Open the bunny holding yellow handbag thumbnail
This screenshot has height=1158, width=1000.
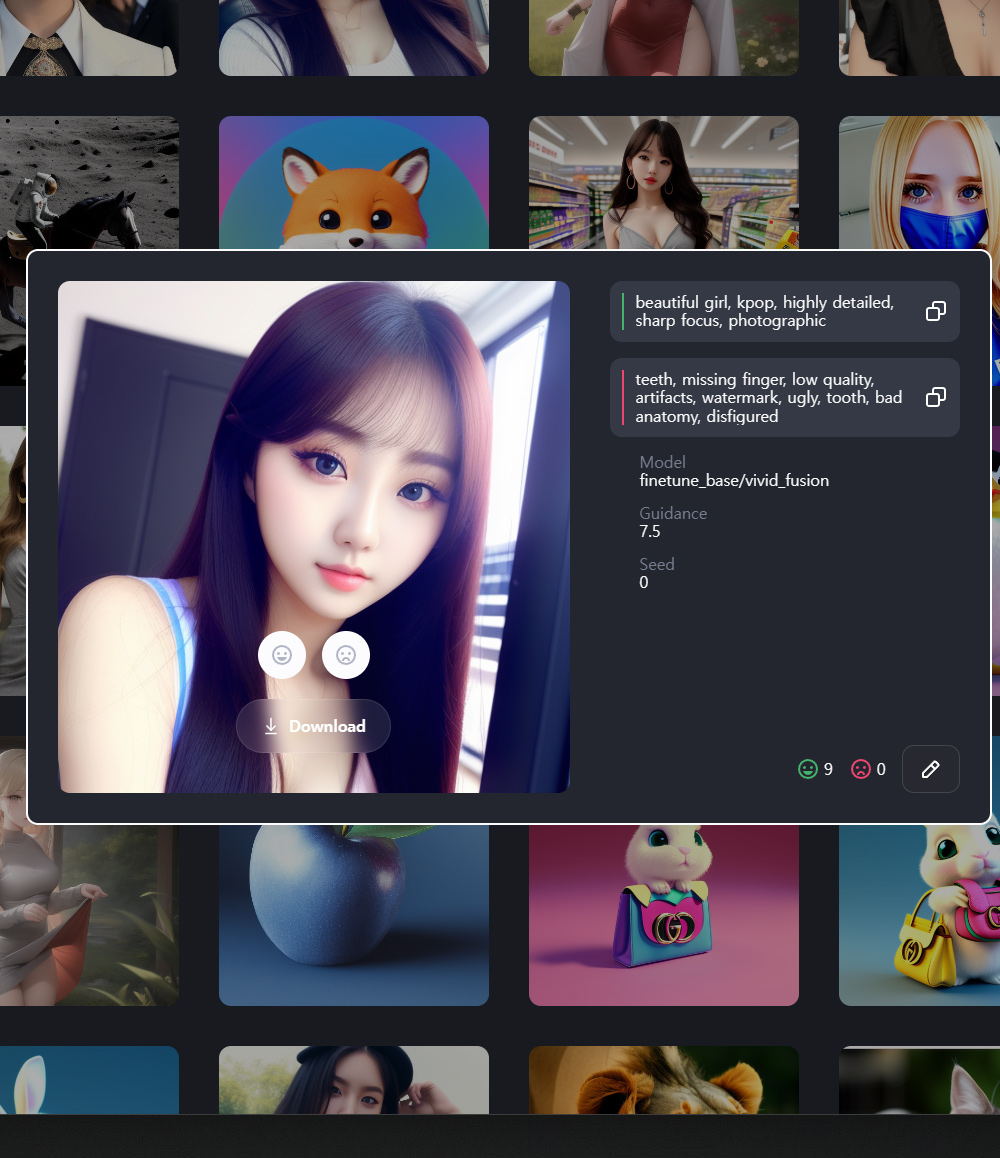pyautogui.click(x=919, y=915)
